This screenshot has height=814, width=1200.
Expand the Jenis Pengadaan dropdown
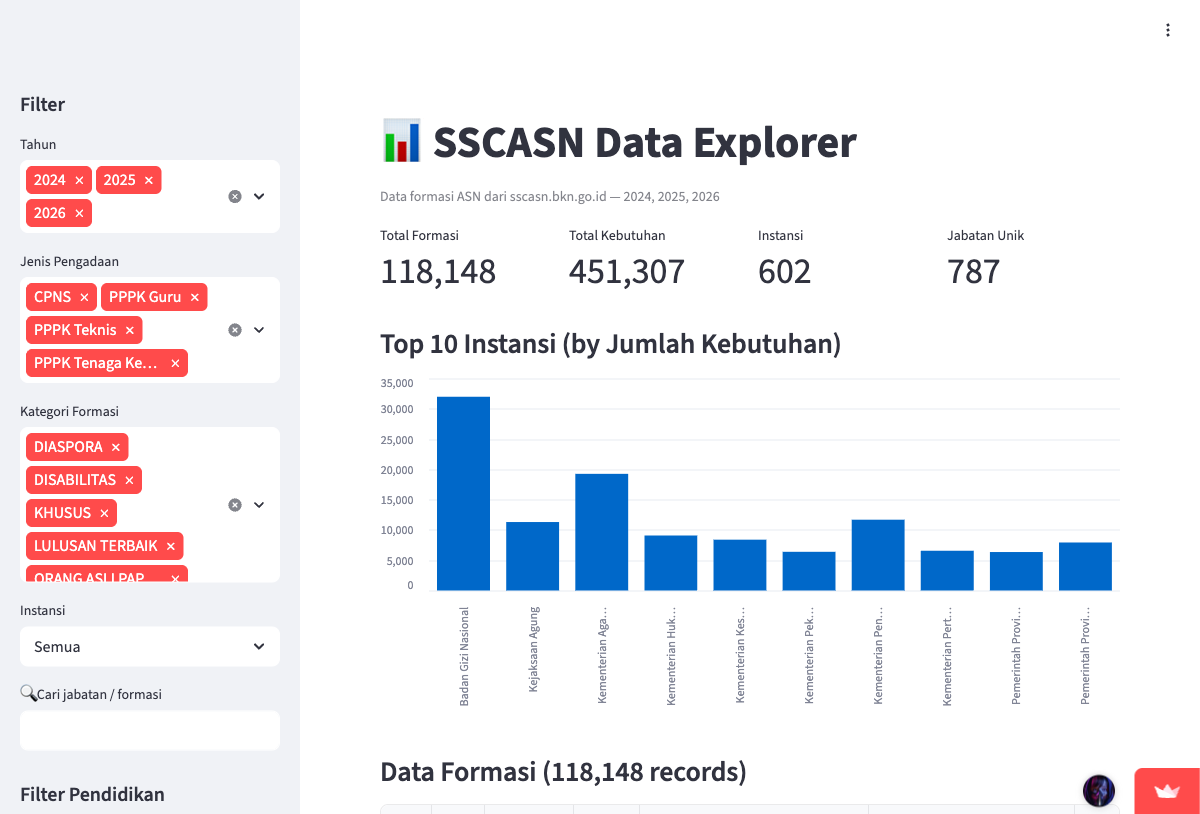click(x=259, y=330)
